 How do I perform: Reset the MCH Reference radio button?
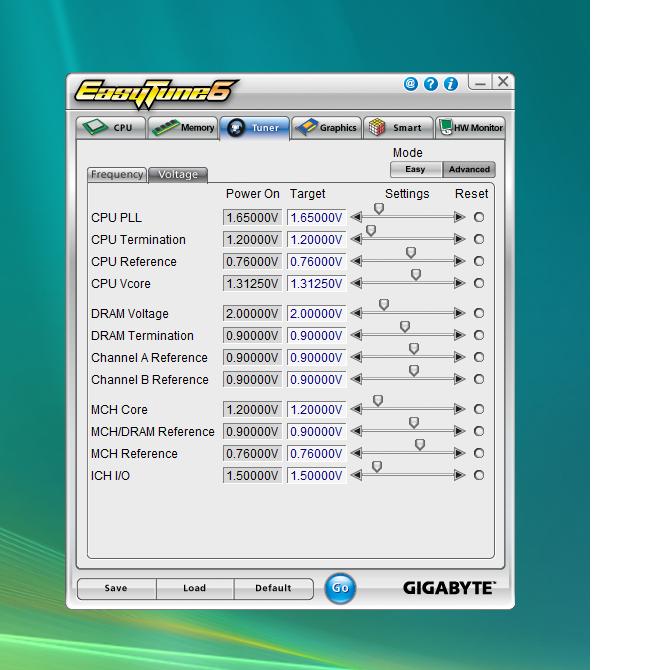pos(479,453)
